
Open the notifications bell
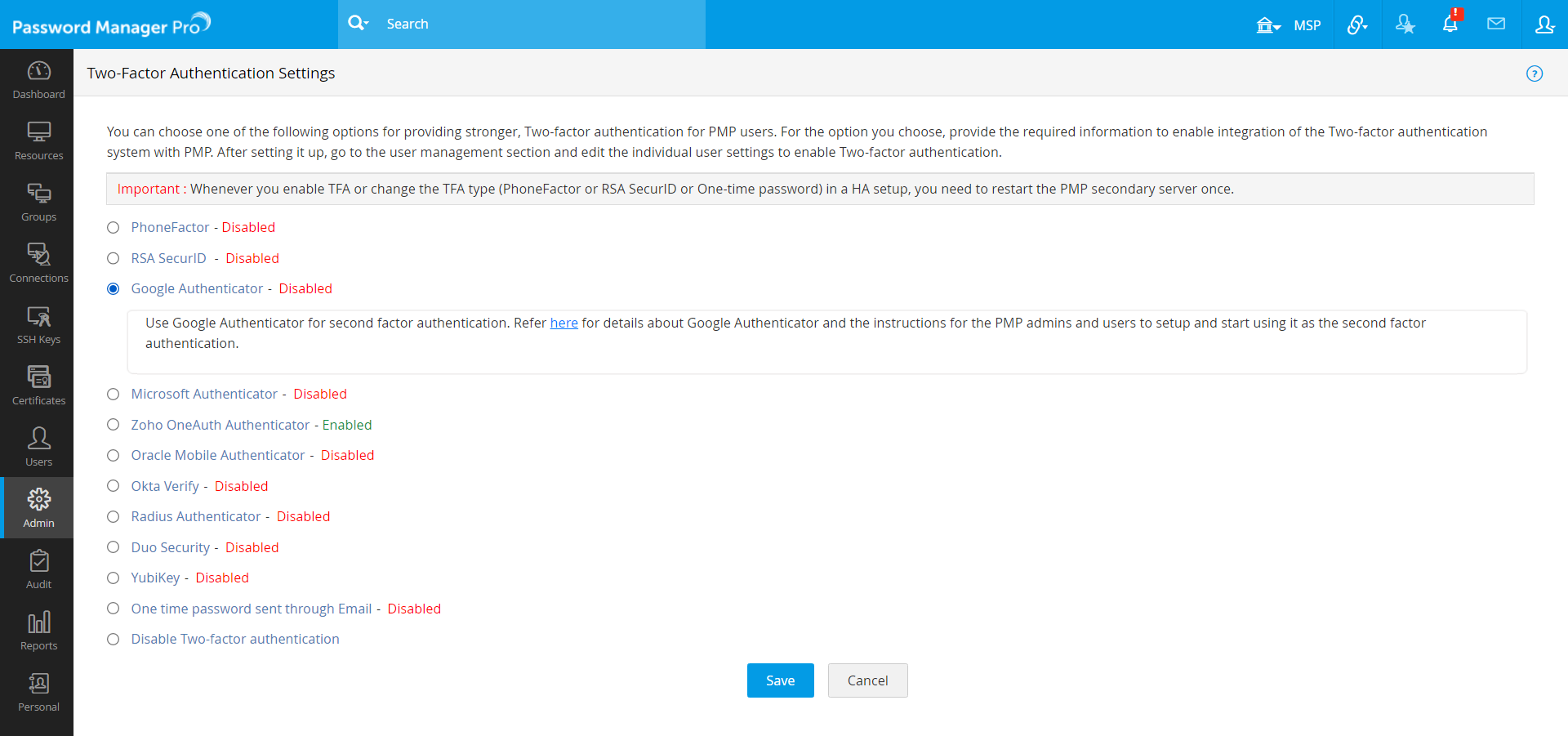click(x=1450, y=24)
